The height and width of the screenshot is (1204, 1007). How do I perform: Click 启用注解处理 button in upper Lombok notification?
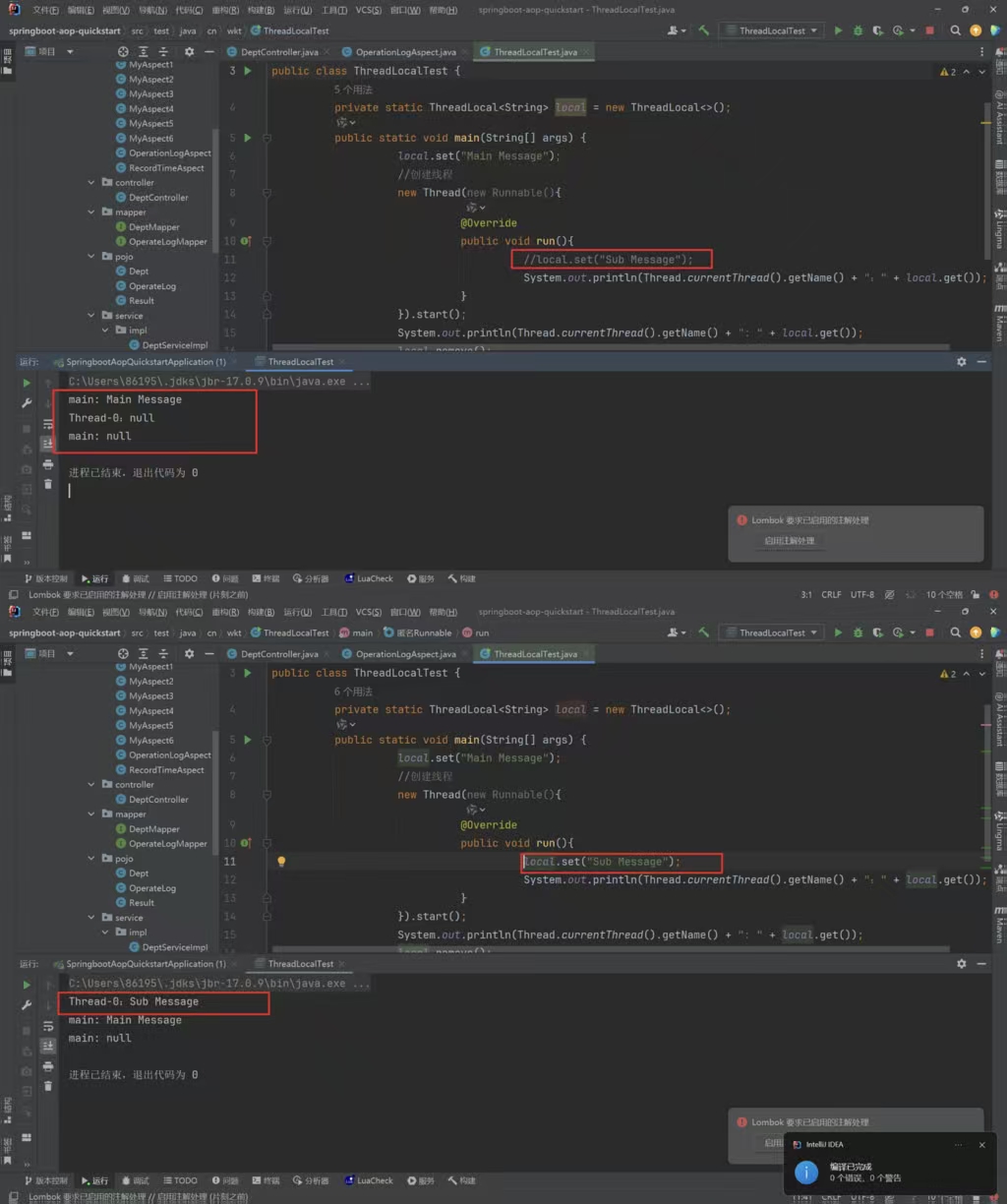(x=789, y=541)
